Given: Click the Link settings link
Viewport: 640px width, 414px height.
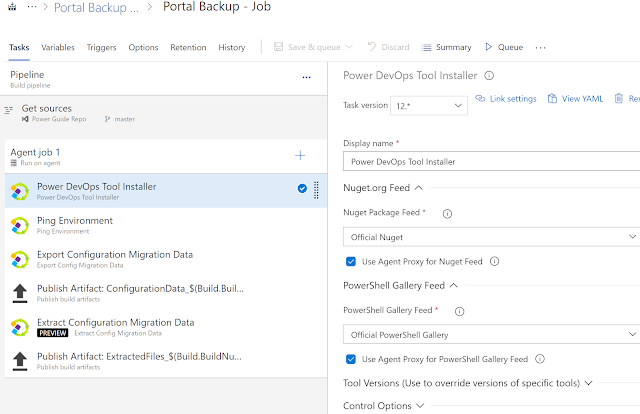Looking at the screenshot, I should [507, 99].
